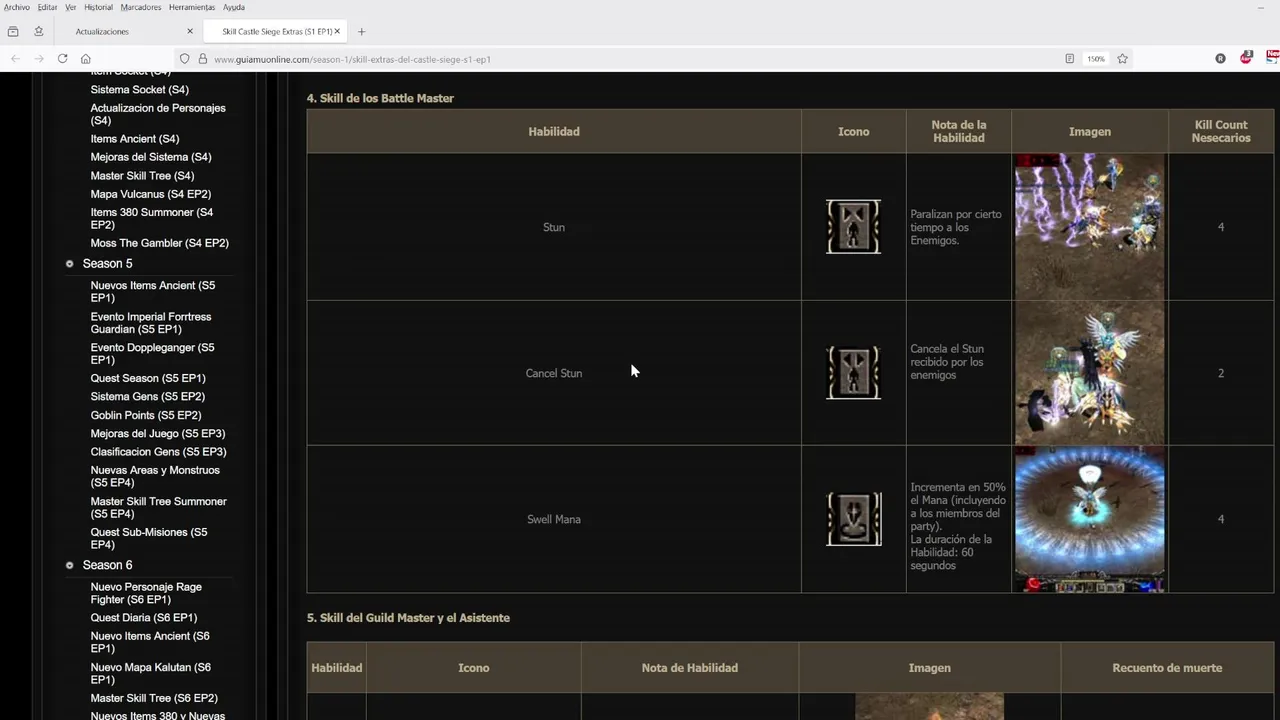Image resolution: width=1280 pixels, height=720 pixels.
Task: Collapse the Season 6 sidebar section
Action: click(x=69, y=565)
